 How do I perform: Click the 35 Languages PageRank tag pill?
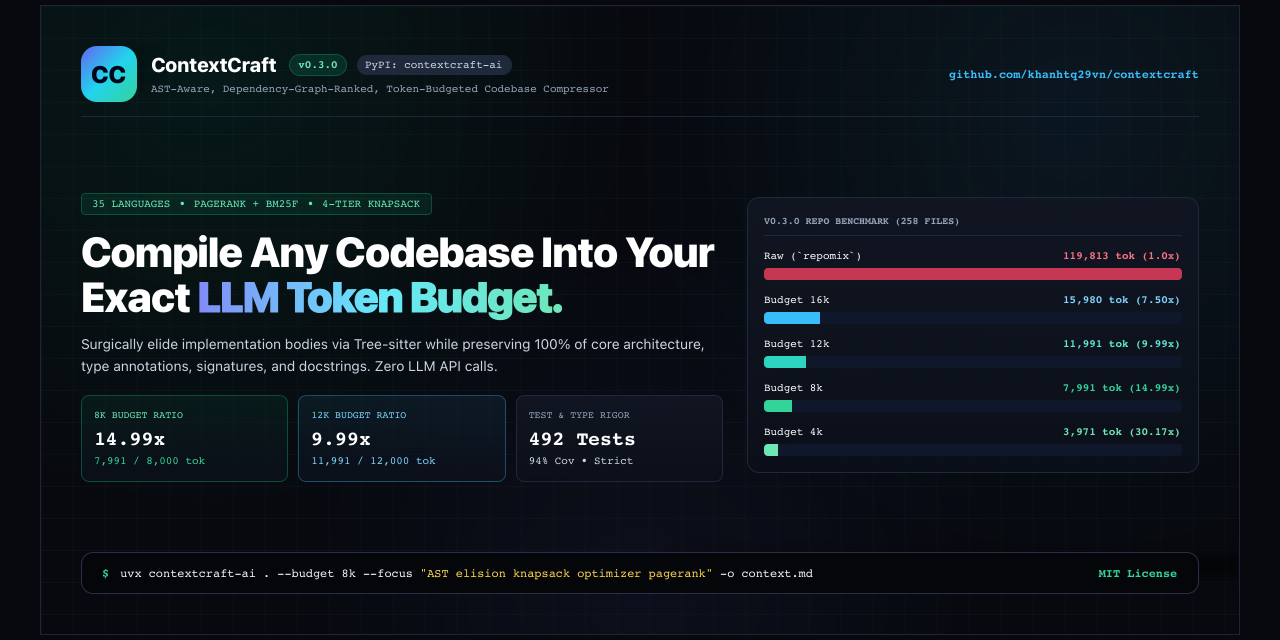point(256,204)
